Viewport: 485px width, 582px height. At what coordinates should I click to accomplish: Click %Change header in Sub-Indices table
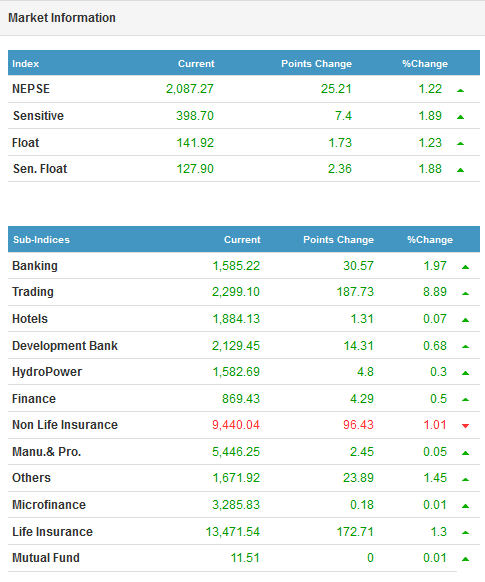[x=430, y=239]
